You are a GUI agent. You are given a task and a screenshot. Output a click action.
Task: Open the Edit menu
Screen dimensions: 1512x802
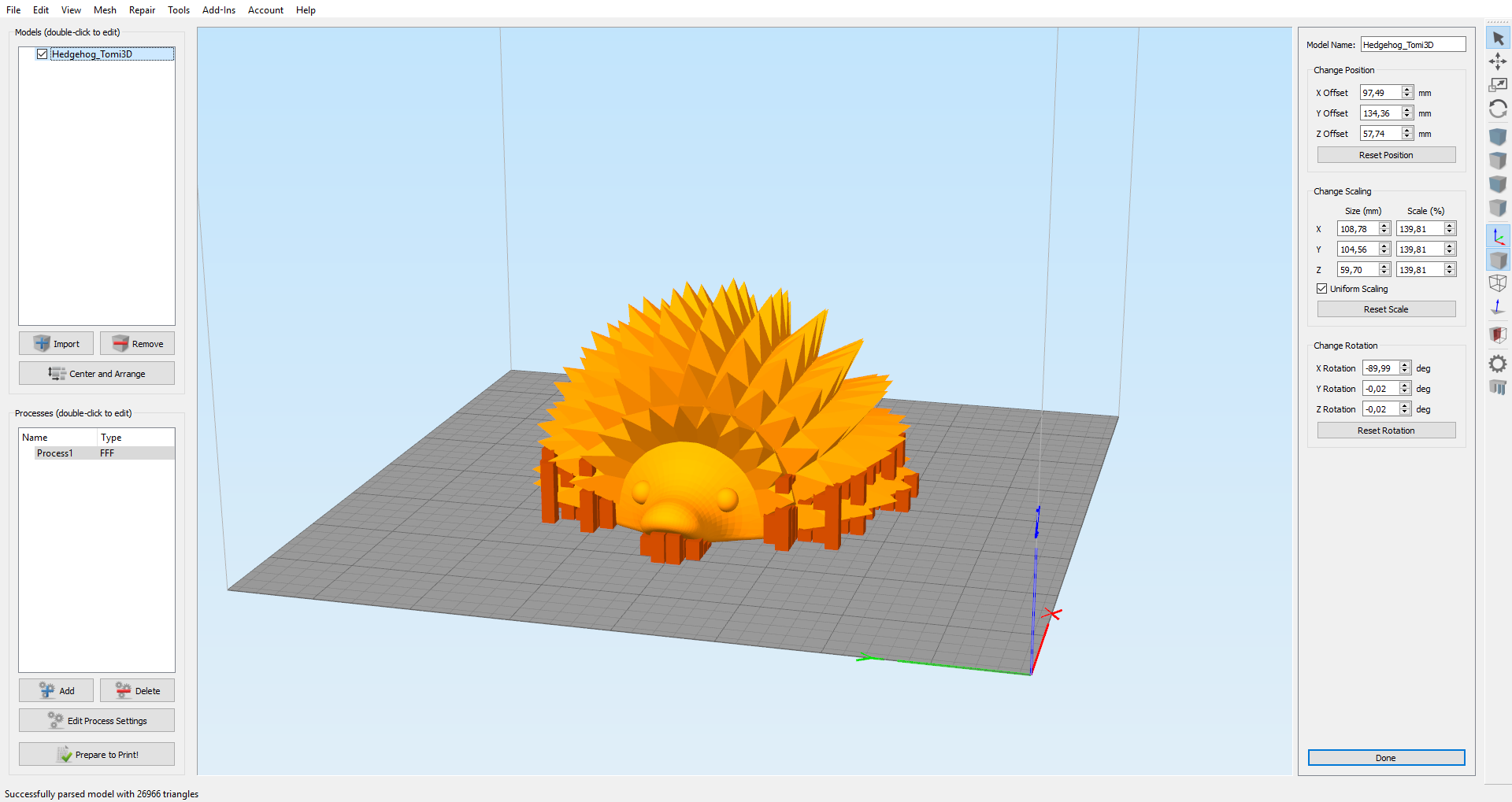[41, 10]
